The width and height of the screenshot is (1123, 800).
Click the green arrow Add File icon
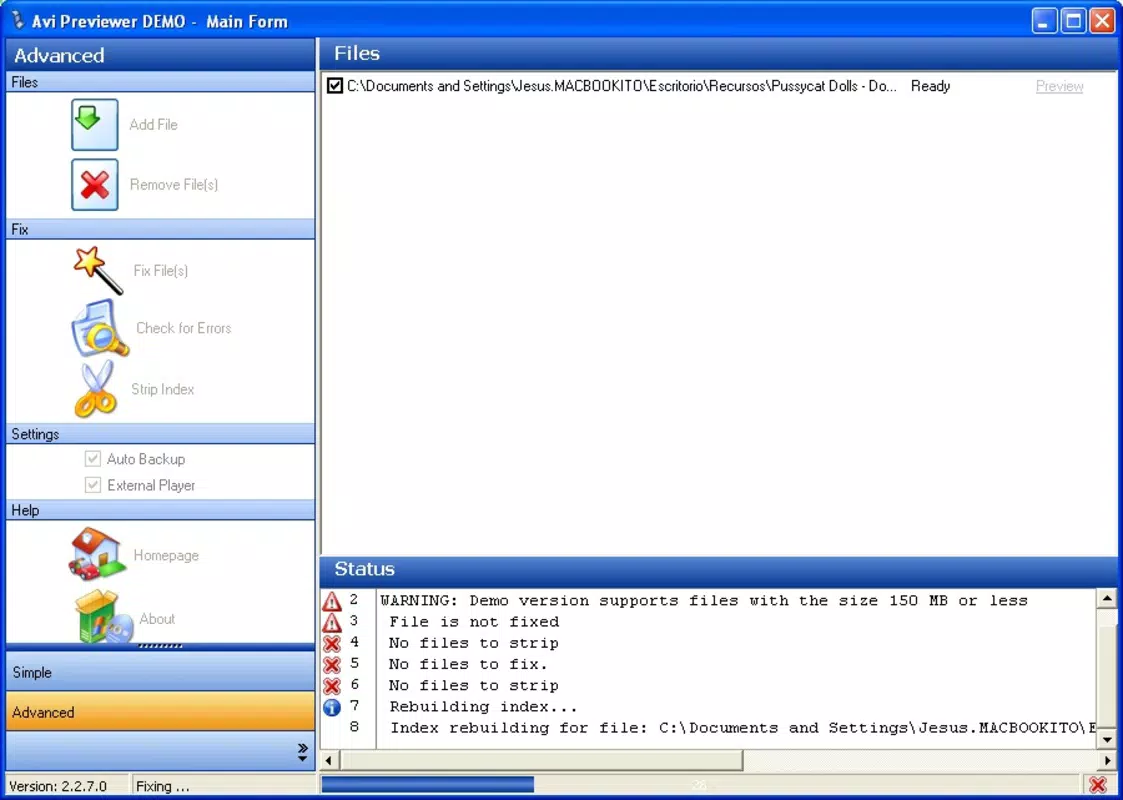pyautogui.click(x=95, y=125)
